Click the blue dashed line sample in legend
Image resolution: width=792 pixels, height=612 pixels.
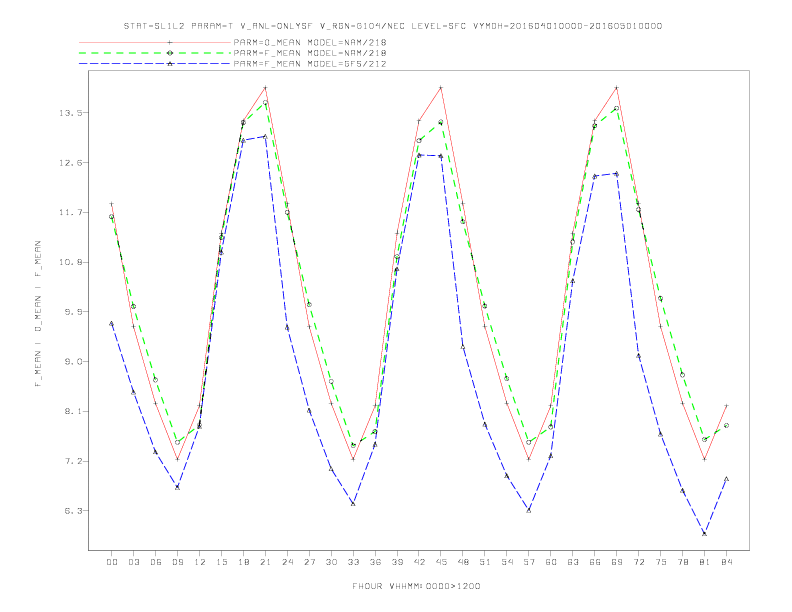tap(155, 64)
